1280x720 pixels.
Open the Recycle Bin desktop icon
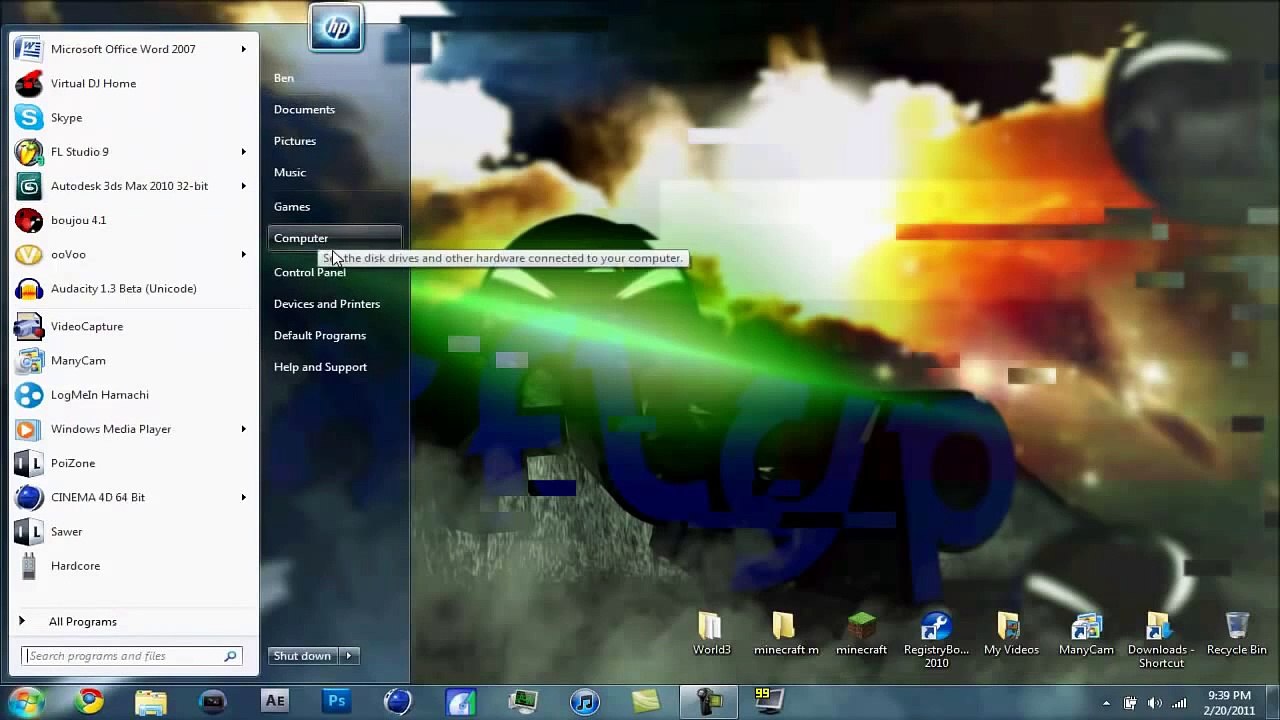click(1236, 634)
